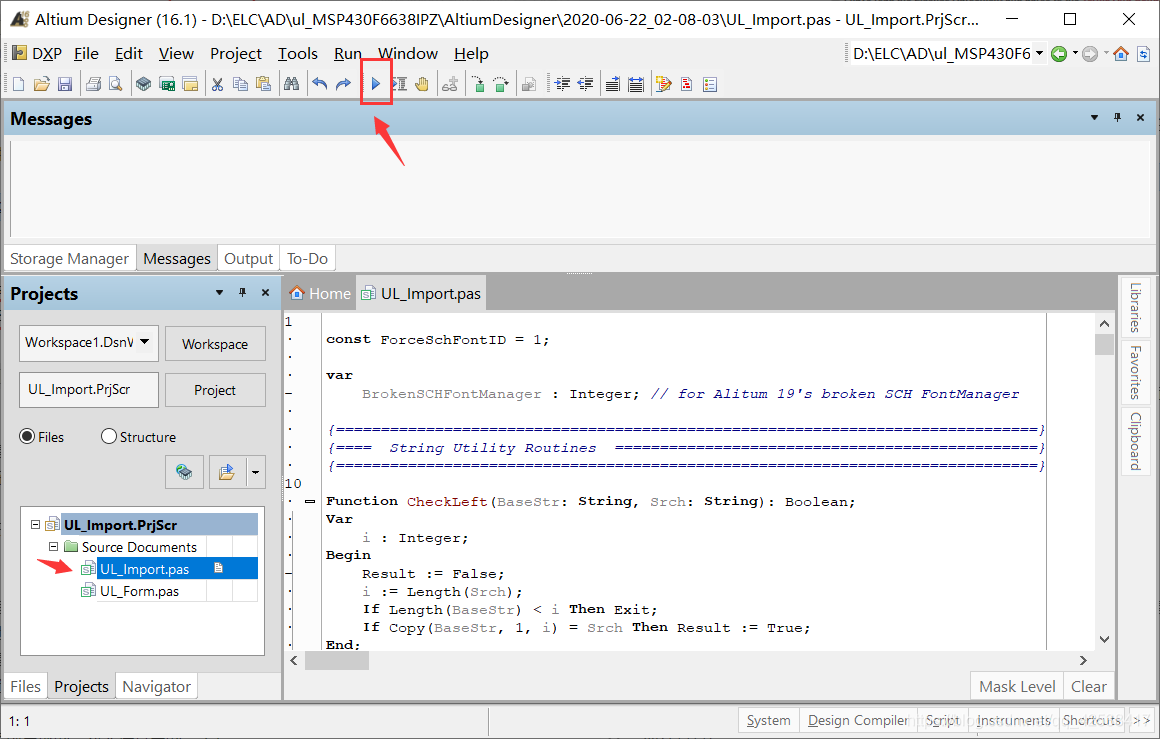Click the indent lines toolbar icon

click(x=562, y=84)
